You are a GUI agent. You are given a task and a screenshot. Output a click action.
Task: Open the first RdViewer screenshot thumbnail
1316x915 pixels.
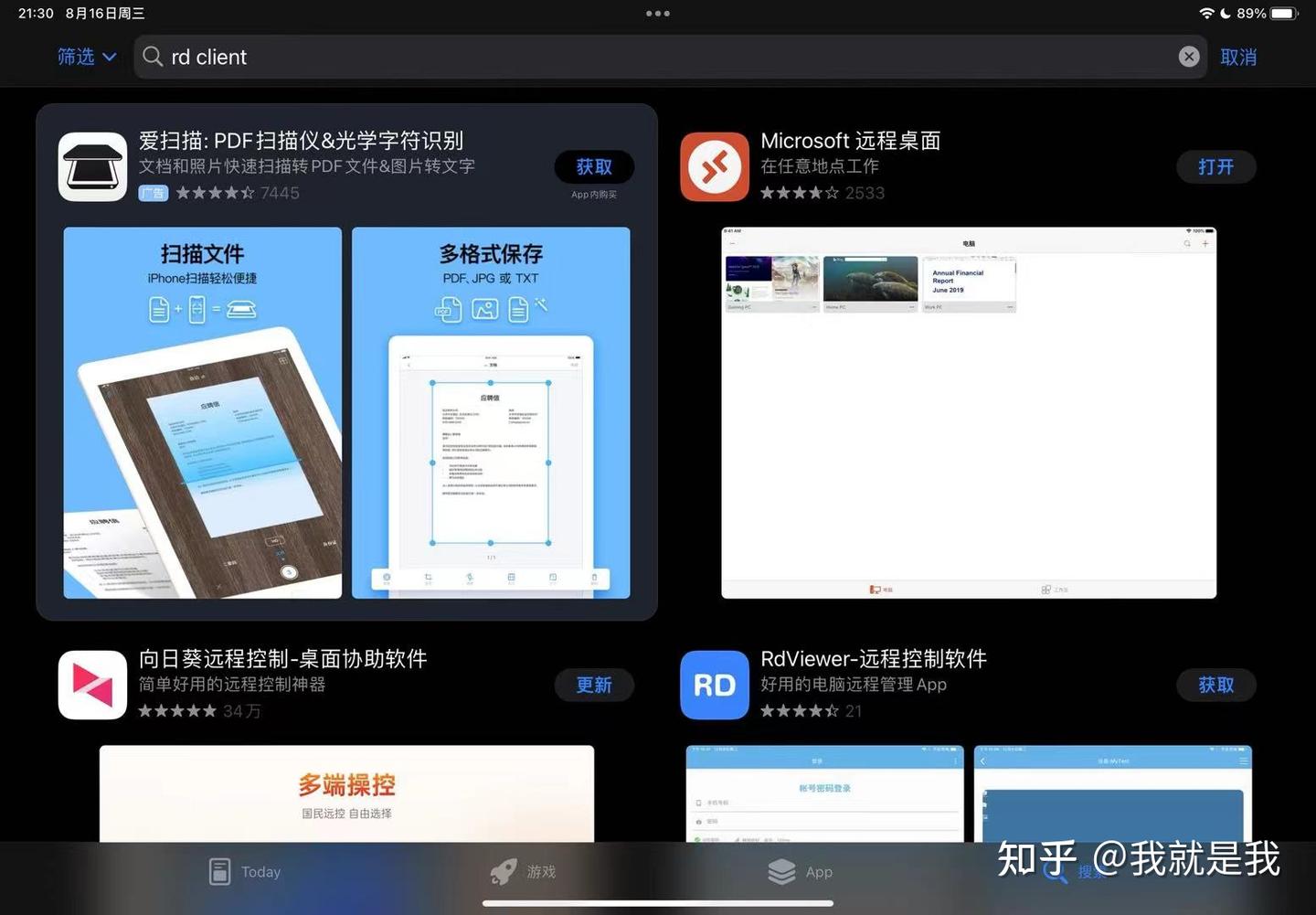pyautogui.click(x=824, y=795)
